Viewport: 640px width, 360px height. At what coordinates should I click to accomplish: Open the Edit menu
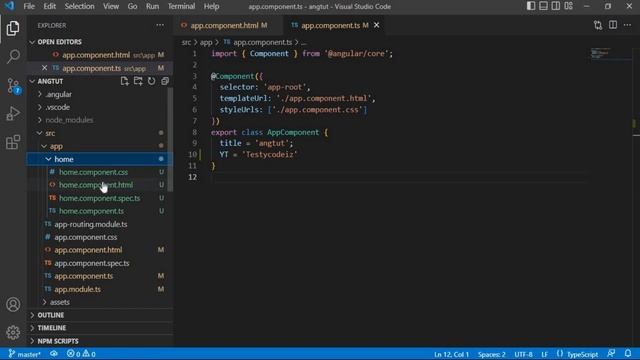coord(49,6)
